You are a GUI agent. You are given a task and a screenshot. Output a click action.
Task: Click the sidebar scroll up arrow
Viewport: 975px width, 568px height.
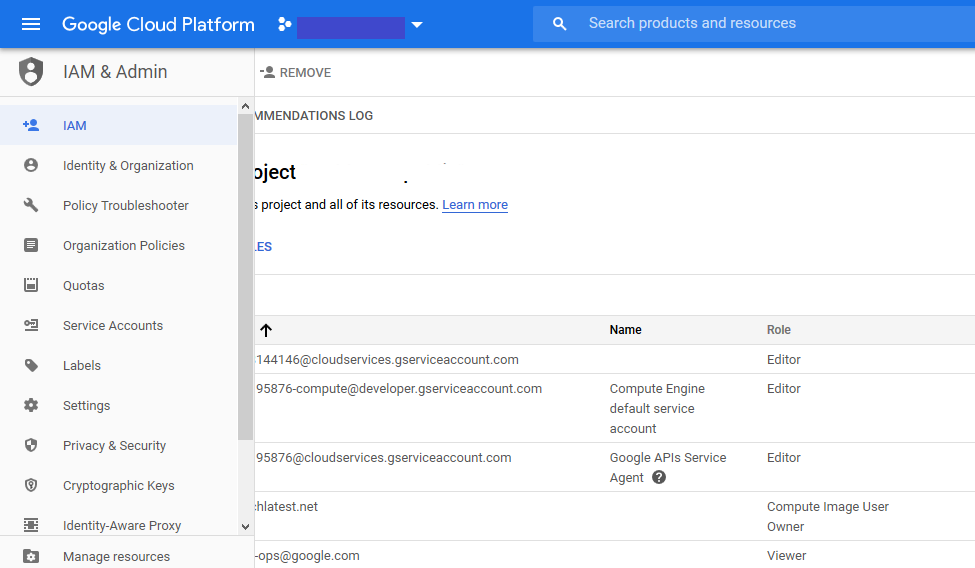[245, 106]
